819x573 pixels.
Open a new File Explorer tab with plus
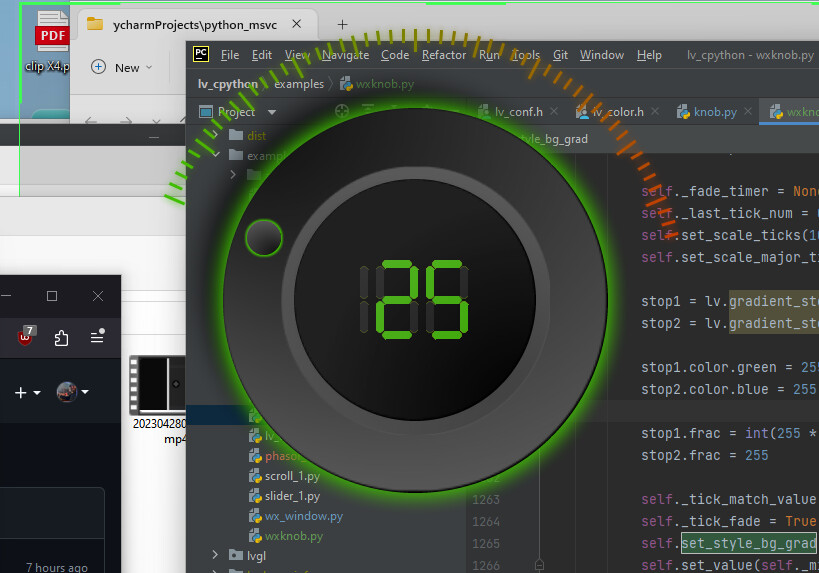pos(342,25)
